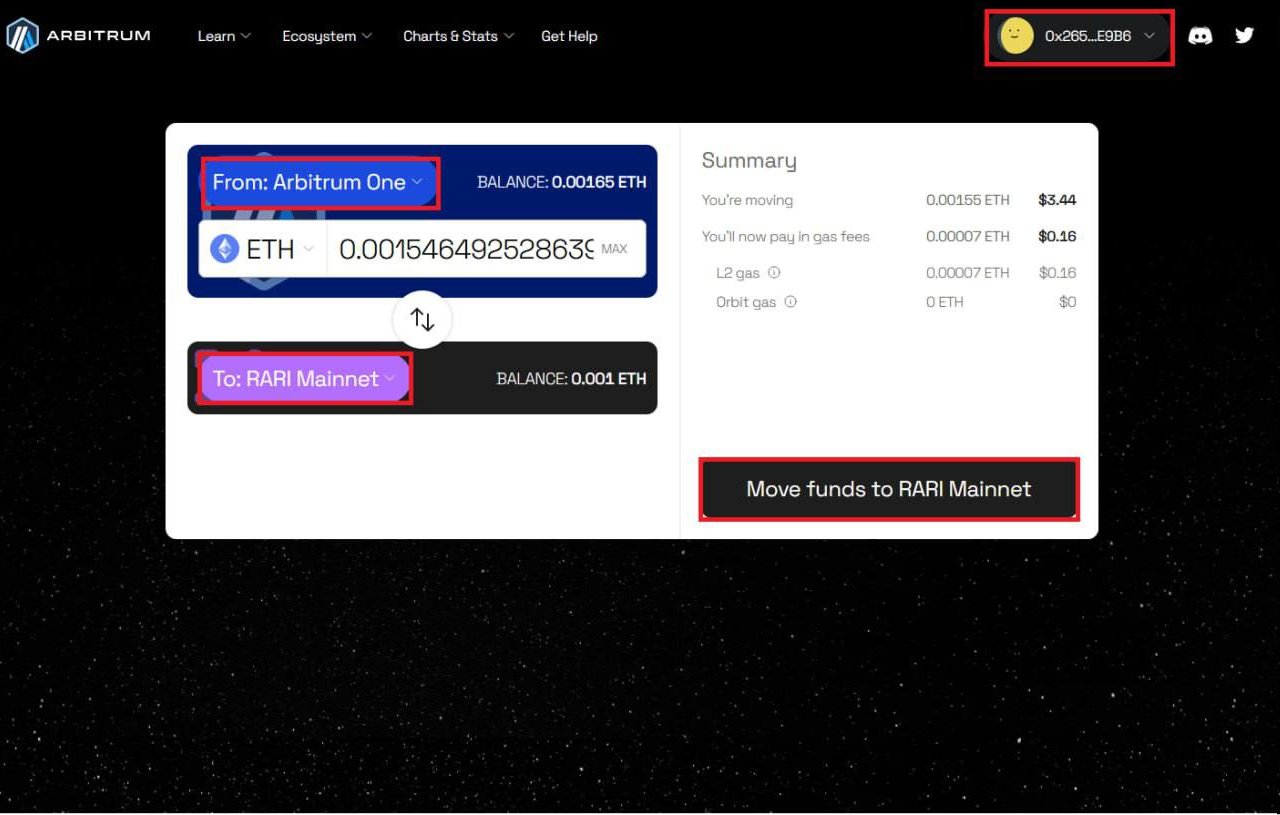The image size is (1280, 815).
Task: Open the Ecosystem menu
Action: [x=327, y=36]
